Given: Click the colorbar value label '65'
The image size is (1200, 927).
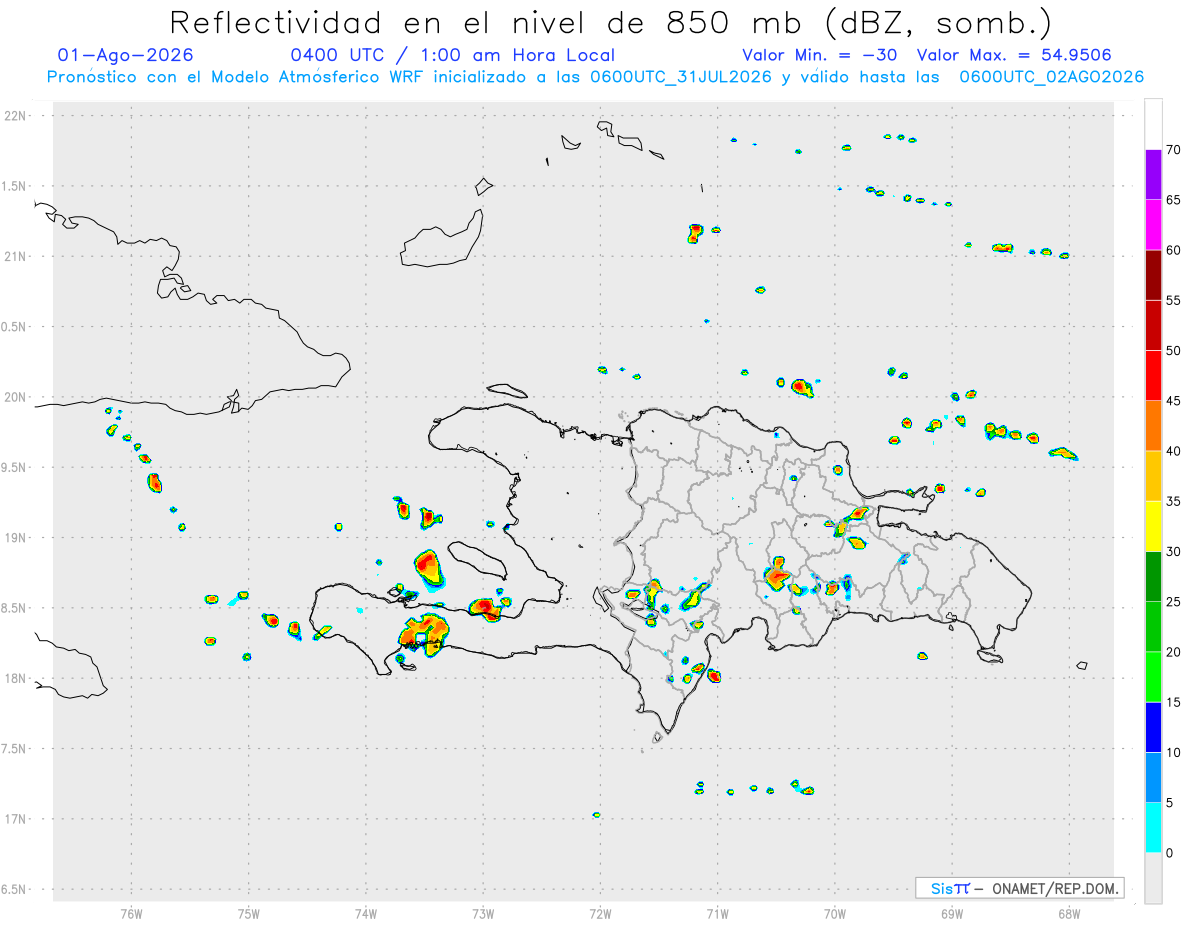Looking at the screenshot, I should point(1174,200).
